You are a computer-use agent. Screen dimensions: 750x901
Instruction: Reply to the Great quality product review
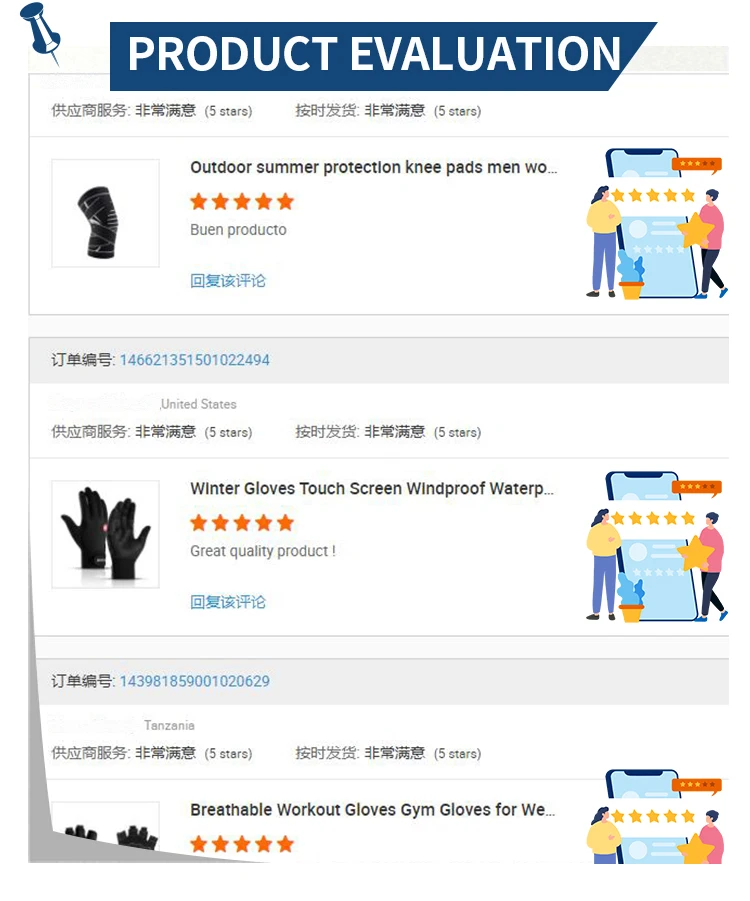pyautogui.click(x=228, y=602)
